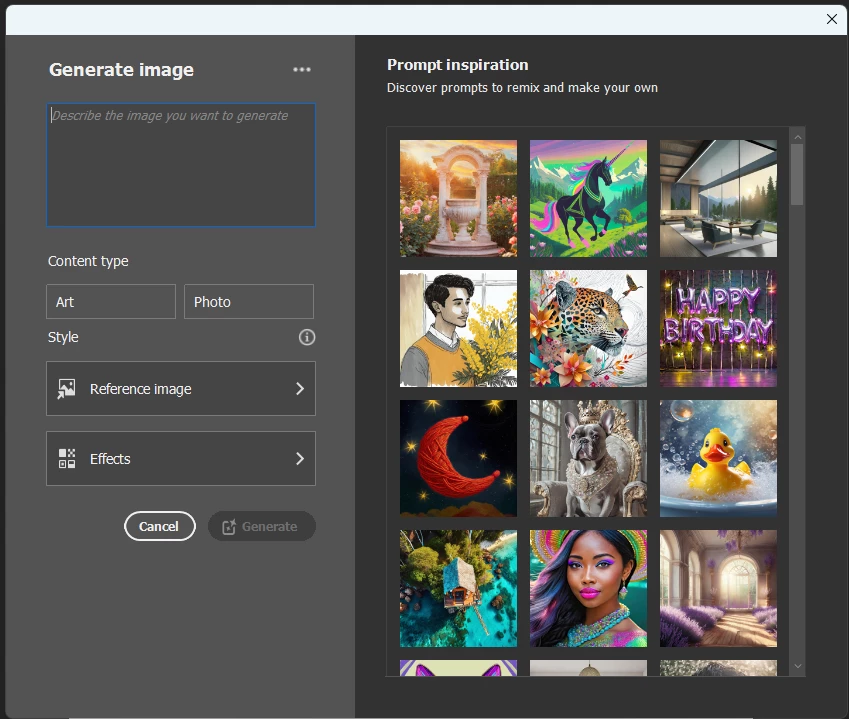Image resolution: width=849 pixels, height=719 pixels.
Task: Click the Style label
Action: [63, 337]
